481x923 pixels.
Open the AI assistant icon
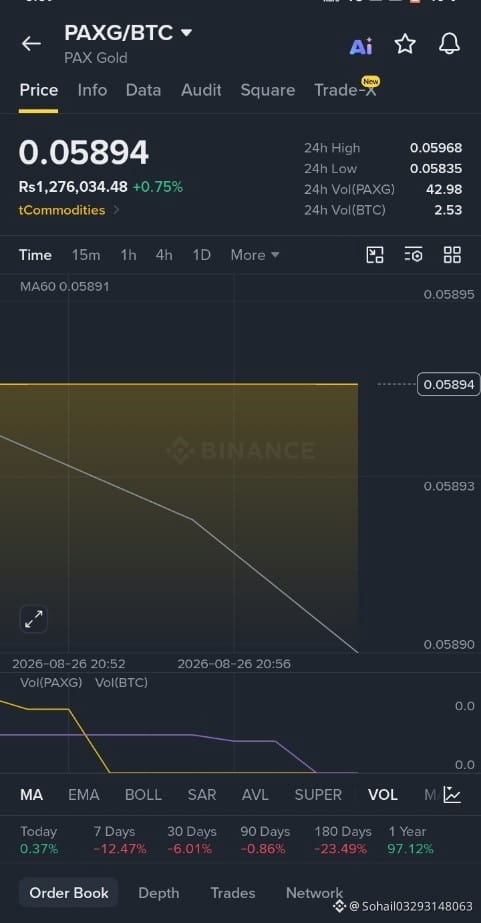361,45
